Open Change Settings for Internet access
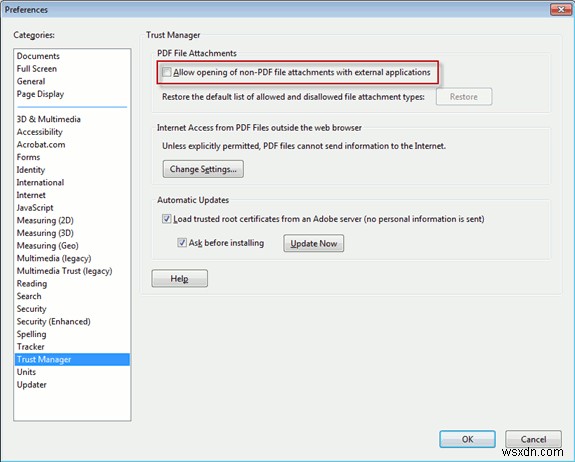The width and height of the screenshot is (575, 462). pyautogui.click(x=203, y=169)
